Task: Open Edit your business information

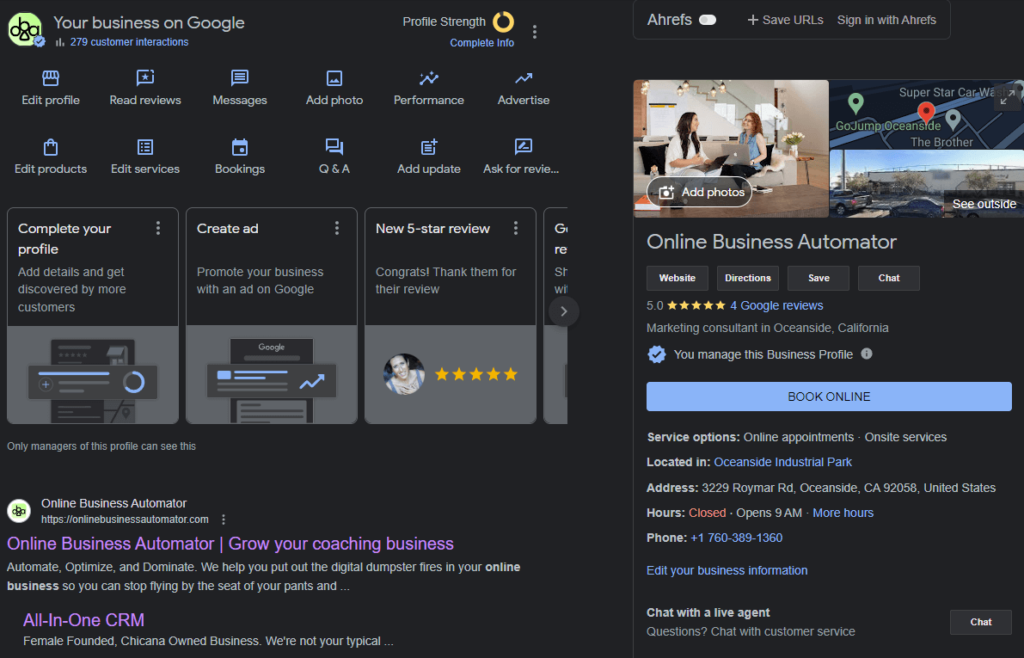Action: pos(727,571)
